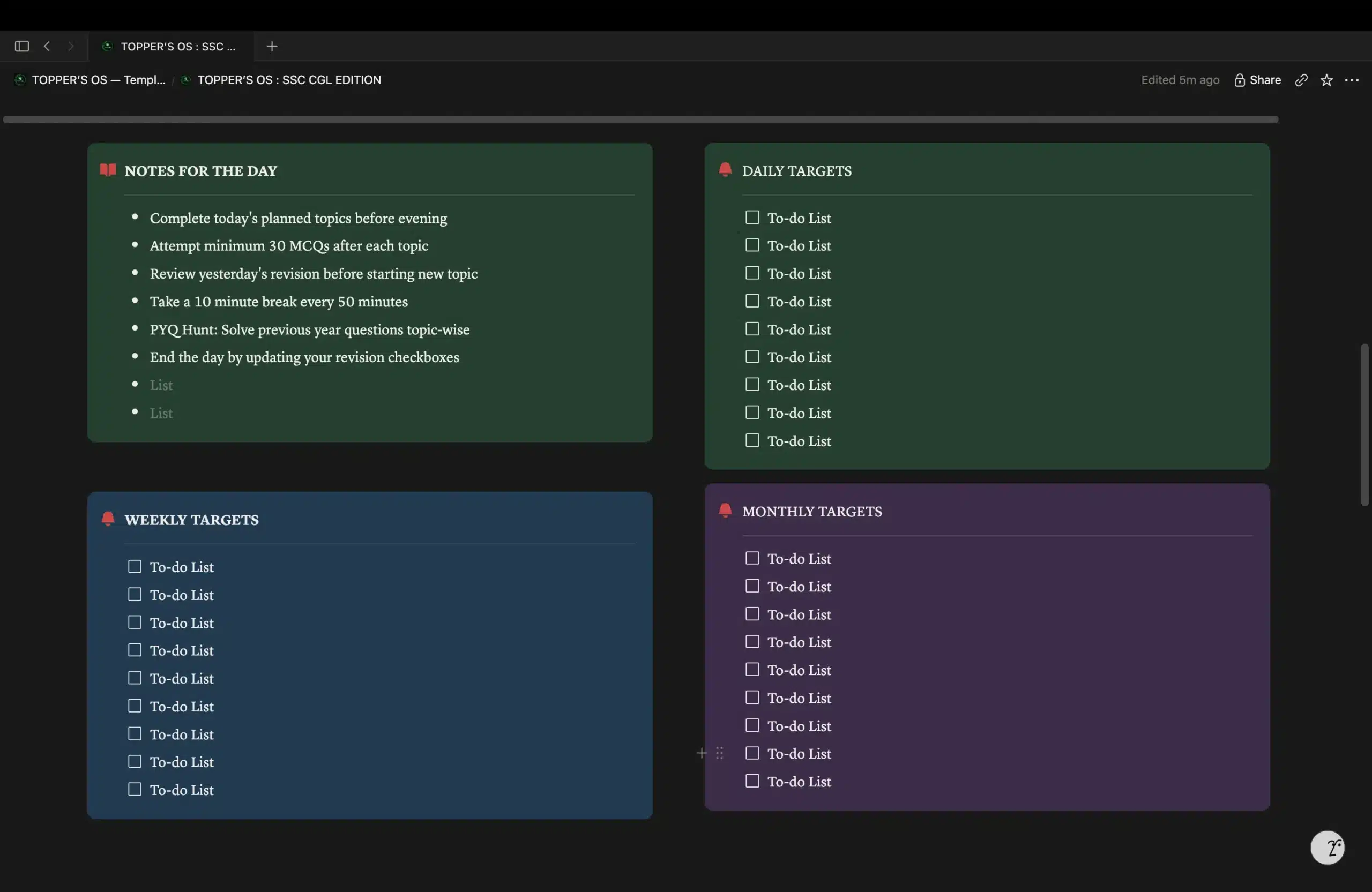Viewport: 1372px width, 892px height.
Task: Open the three-dot page options menu
Action: click(x=1351, y=80)
